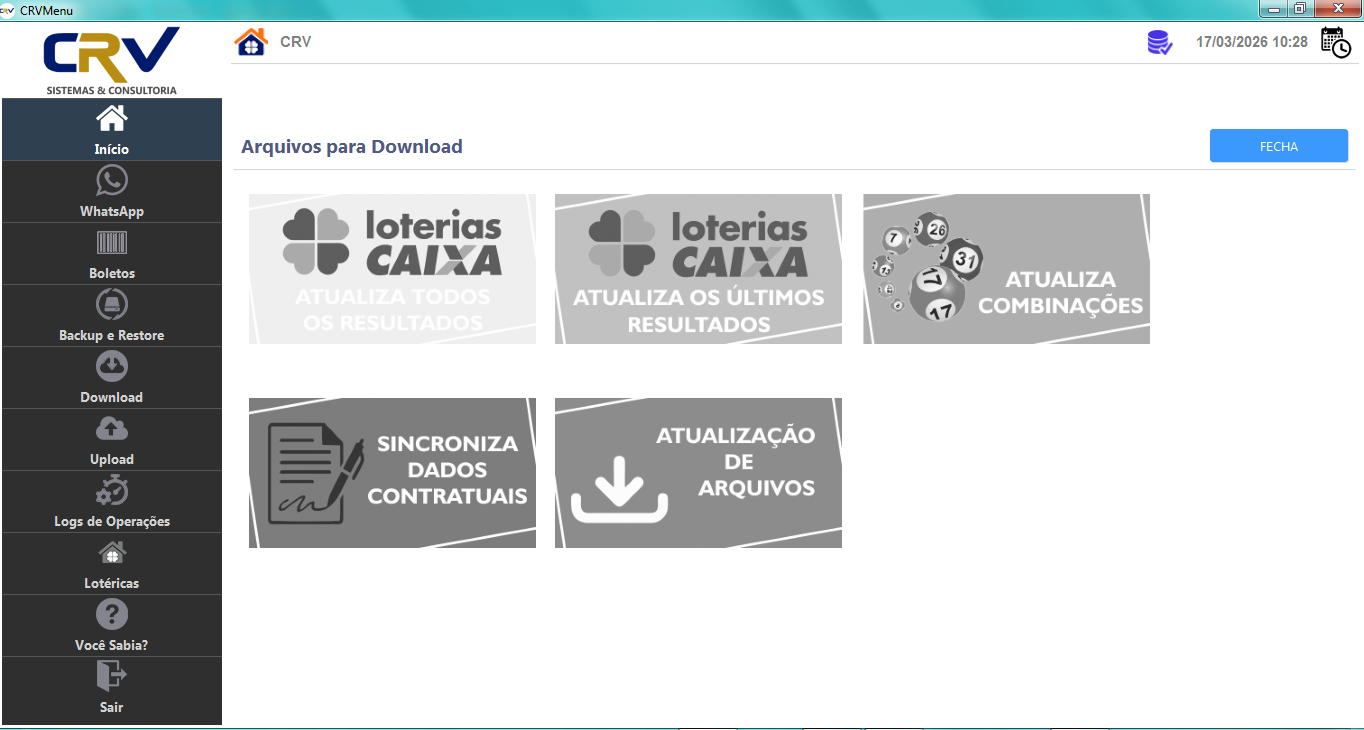The height and width of the screenshot is (730, 1364).
Task: Select the date and time 17/03/2026 10:28
Action: tap(1252, 42)
